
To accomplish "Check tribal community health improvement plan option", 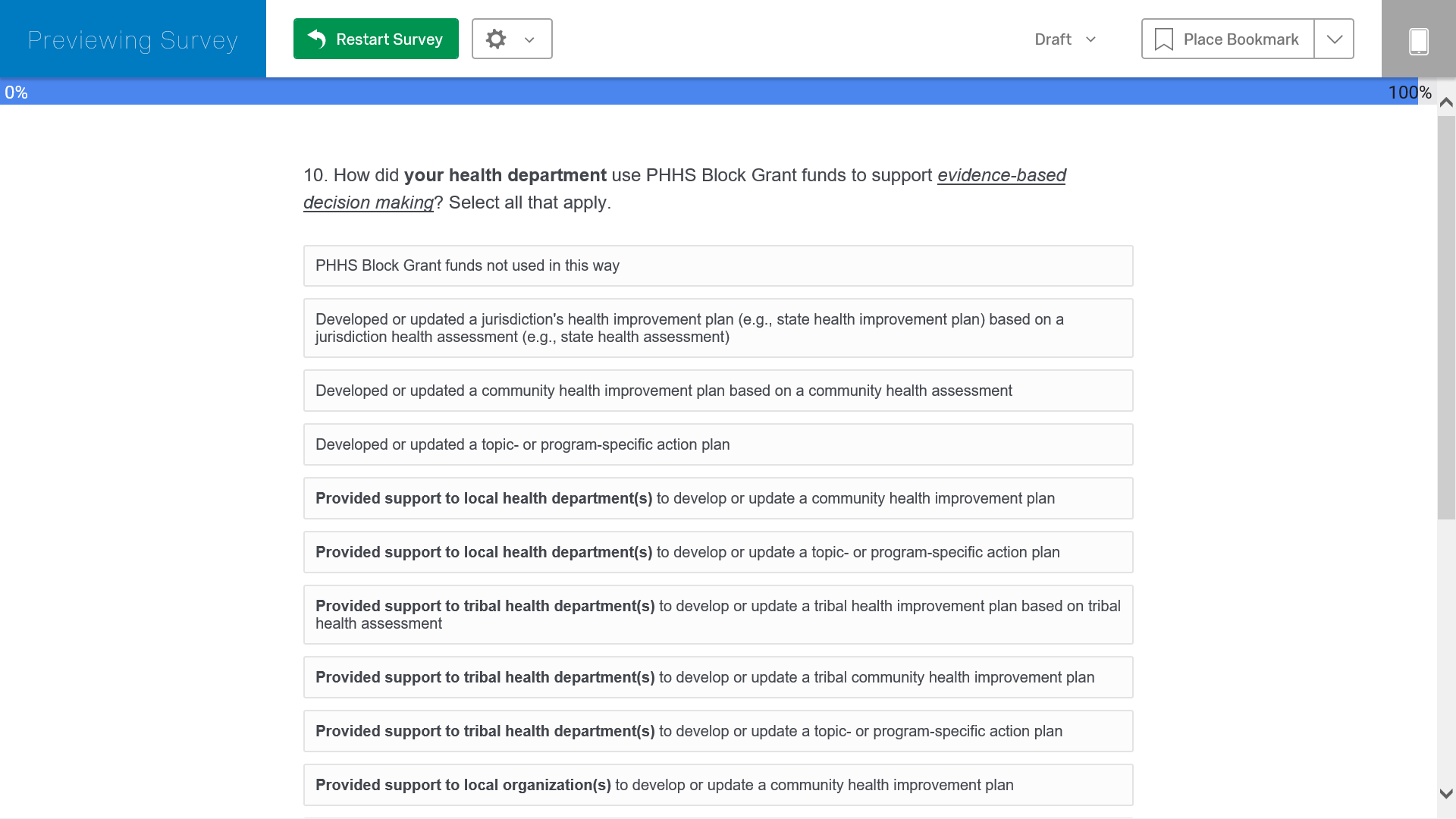I will [717, 677].
